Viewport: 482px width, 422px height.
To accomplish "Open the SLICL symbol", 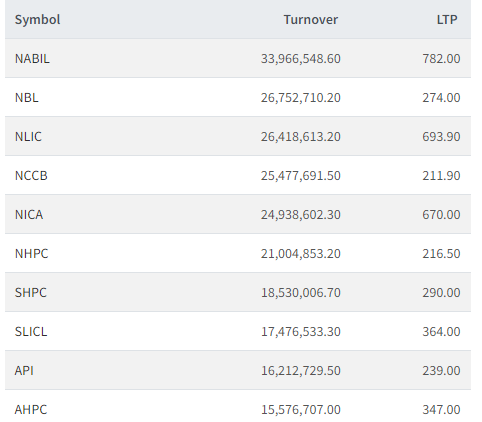I will click(31, 332).
